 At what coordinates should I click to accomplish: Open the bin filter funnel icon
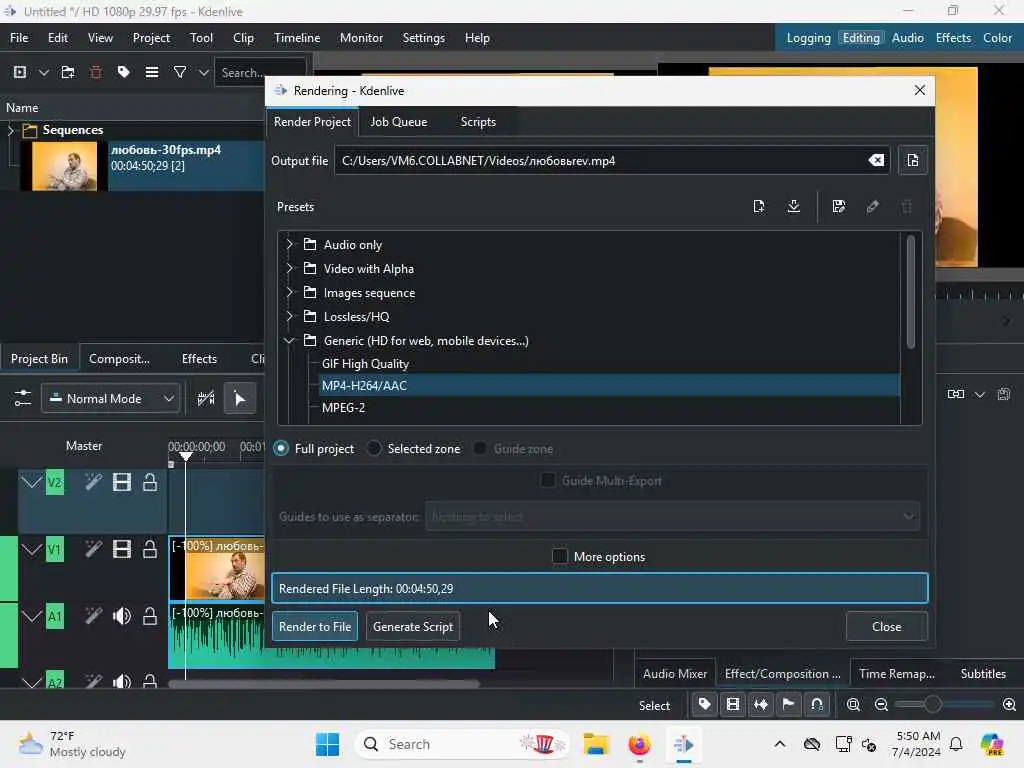(x=180, y=72)
